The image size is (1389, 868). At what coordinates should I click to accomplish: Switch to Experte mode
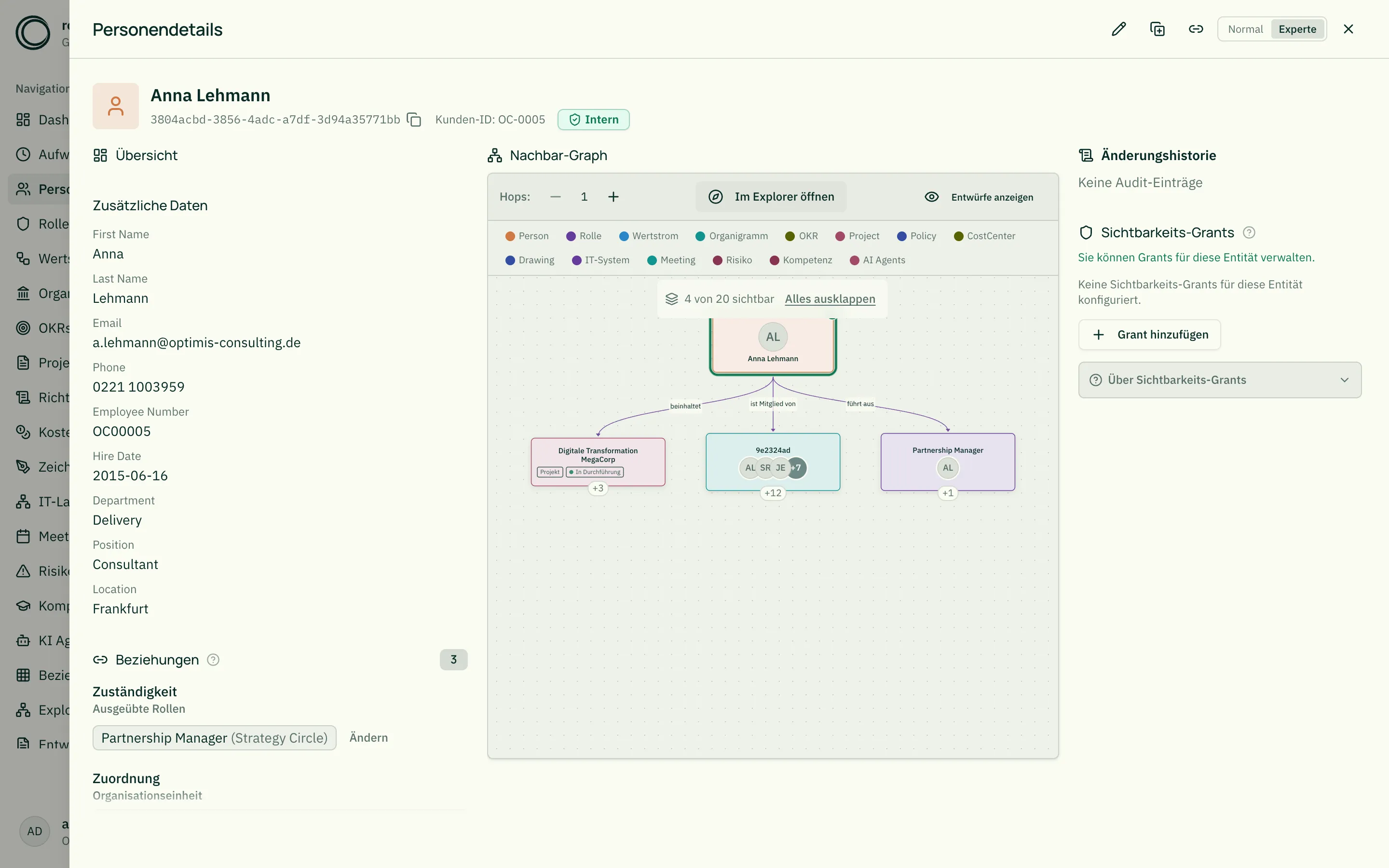(1297, 29)
